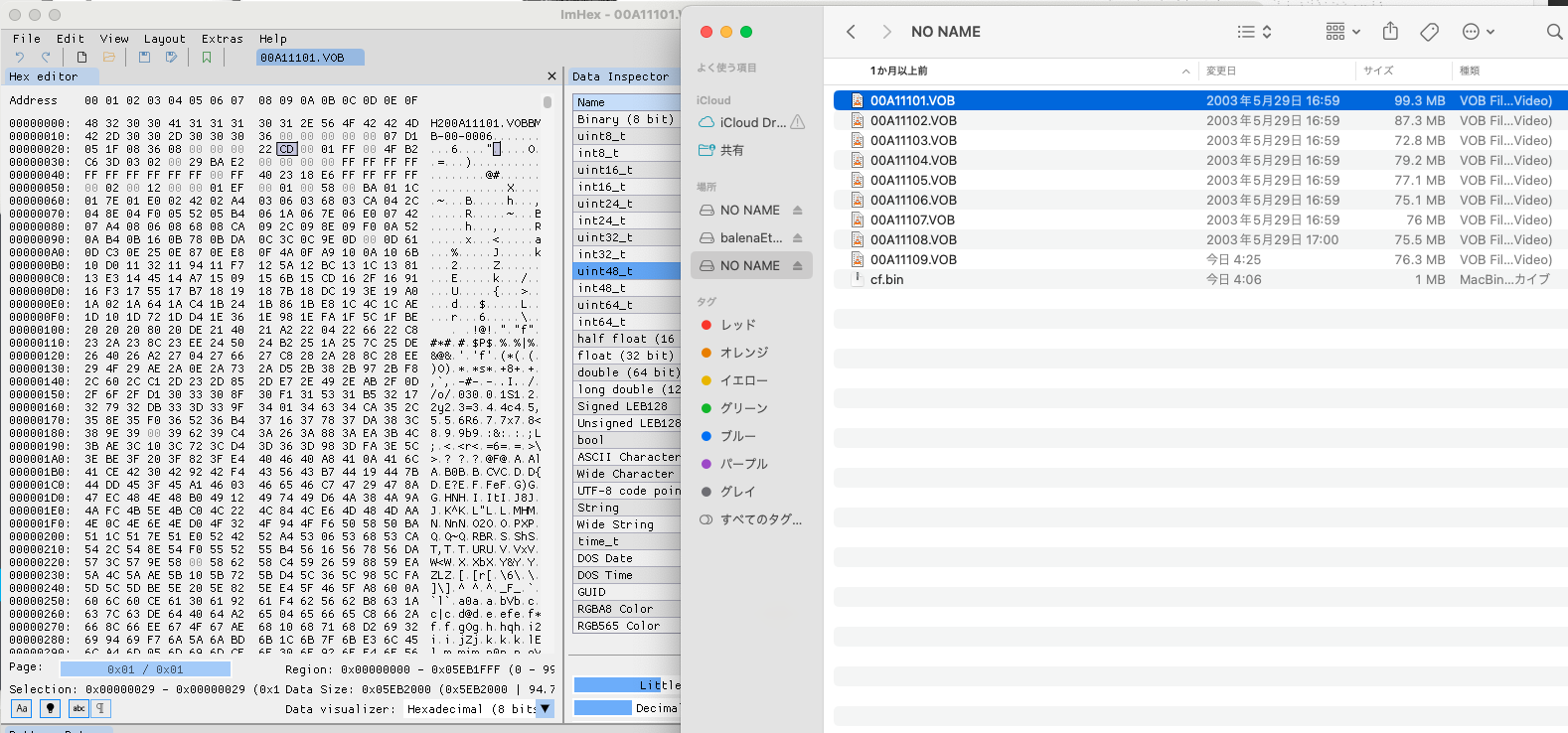Close the Hex editor panel with its X
The image size is (1568, 733).
(551, 76)
